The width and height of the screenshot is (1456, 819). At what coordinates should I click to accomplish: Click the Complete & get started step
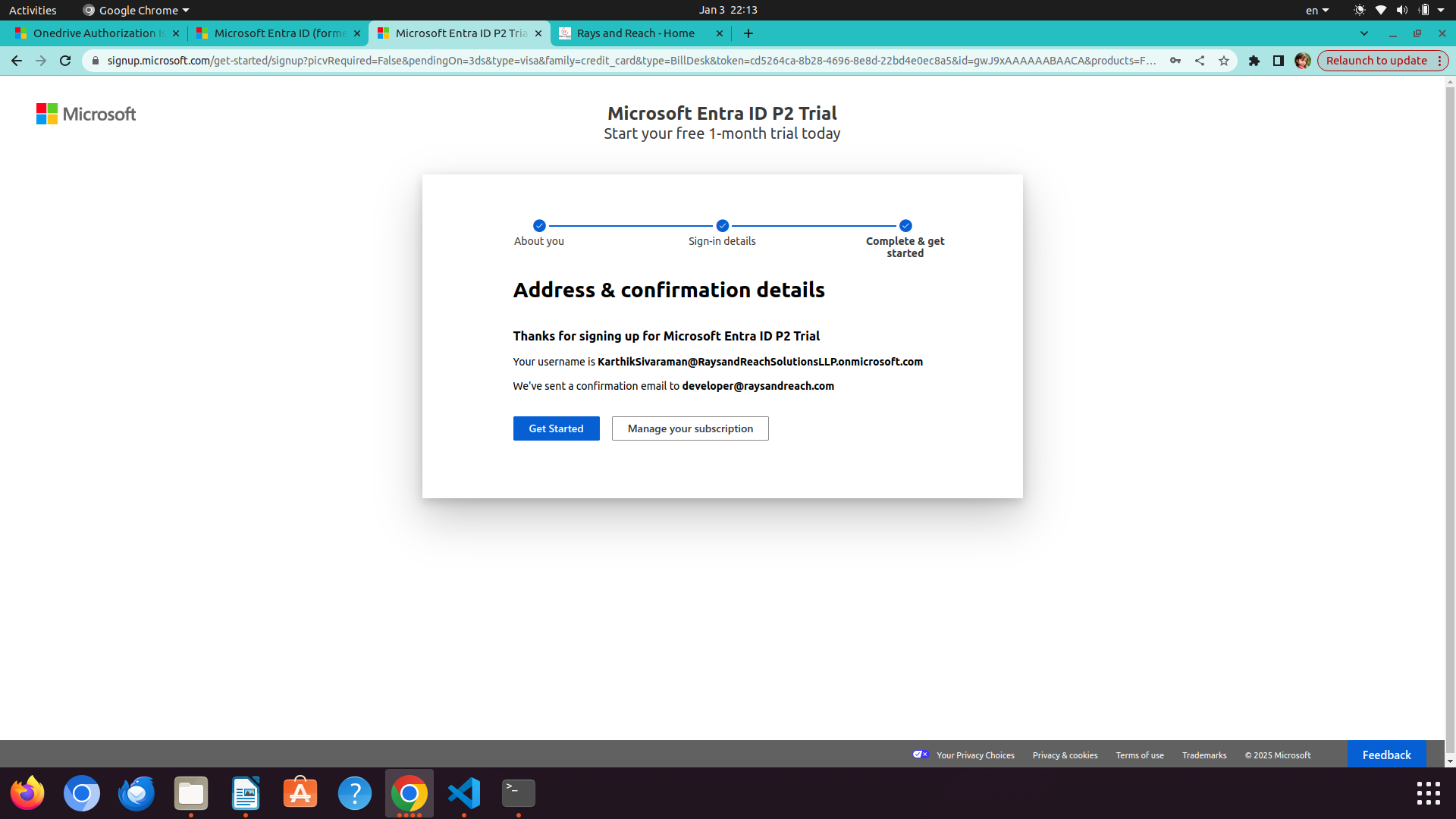click(905, 239)
